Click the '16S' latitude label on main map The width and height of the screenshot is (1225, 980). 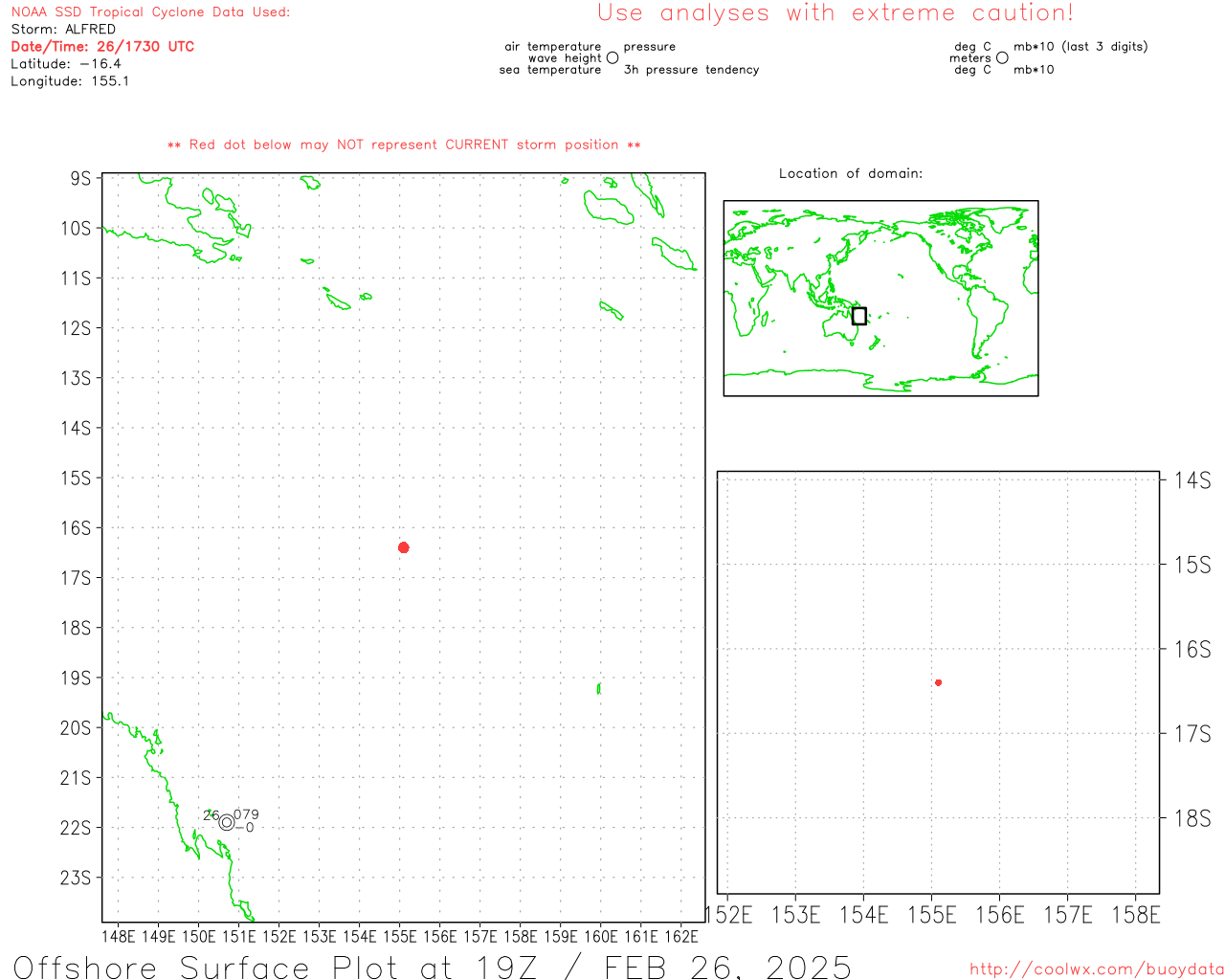[76, 528]
